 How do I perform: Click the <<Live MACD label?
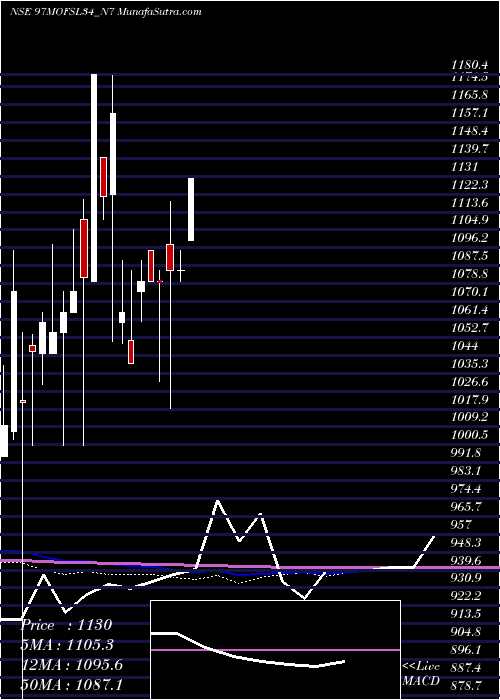(421, 674)
